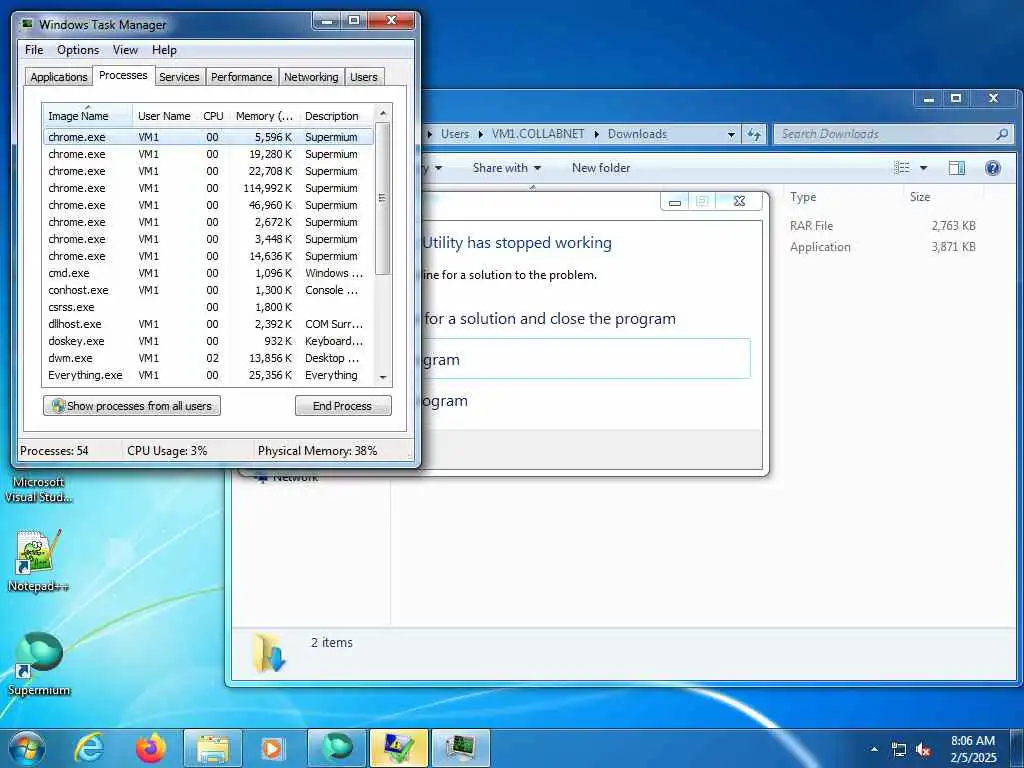The height and width of the screenshot is (768, 1024).
Task: Open the clock showing 8:06 AM
Action: click(973, 749)
